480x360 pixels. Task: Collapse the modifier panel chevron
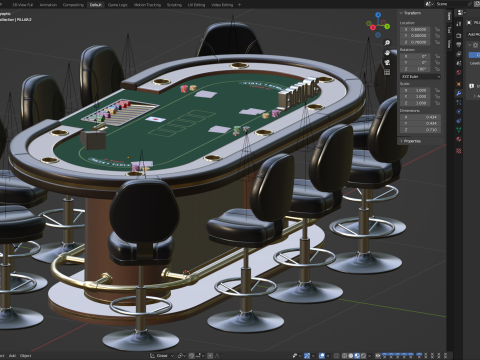[469, 45]
